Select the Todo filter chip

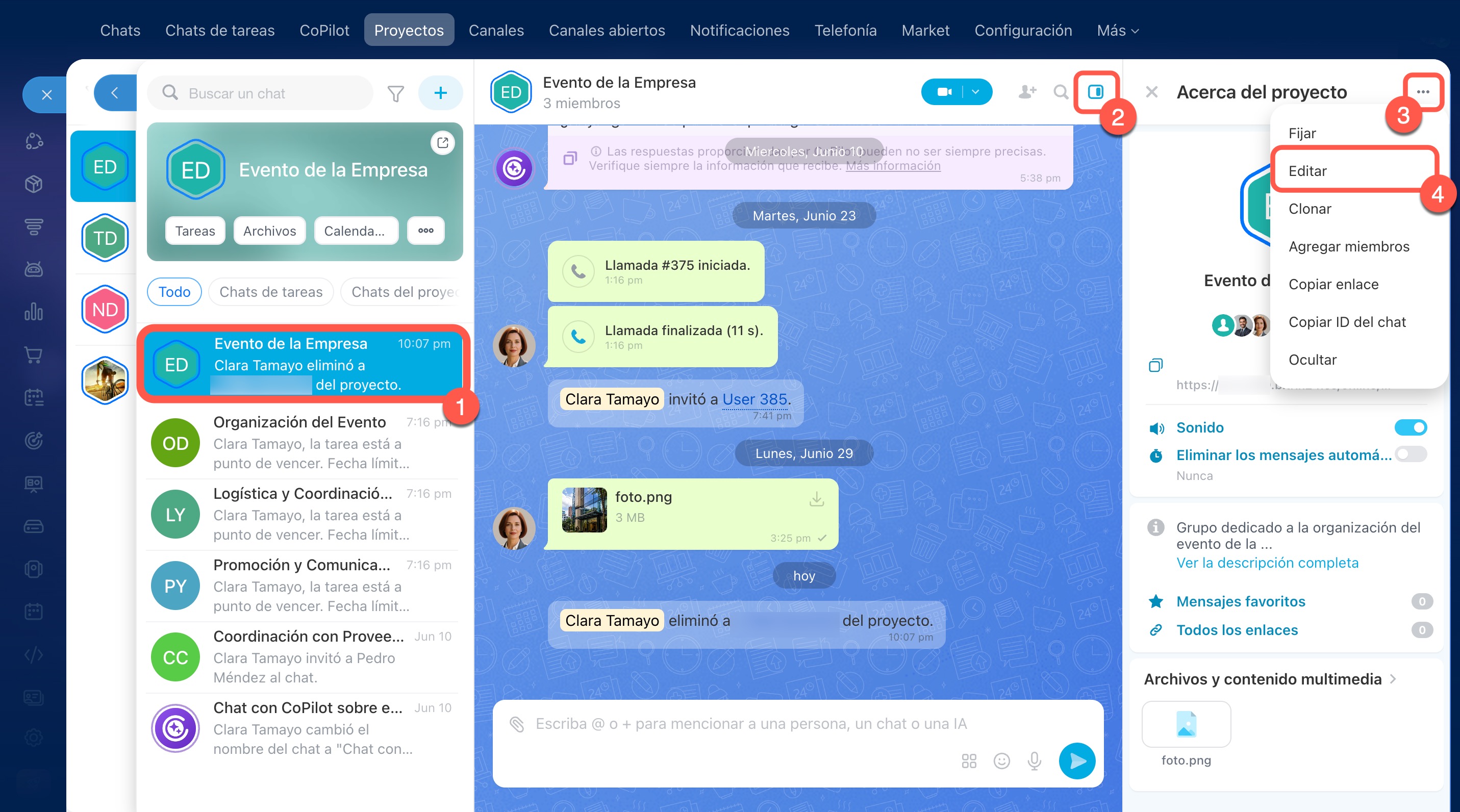(174, 292)
